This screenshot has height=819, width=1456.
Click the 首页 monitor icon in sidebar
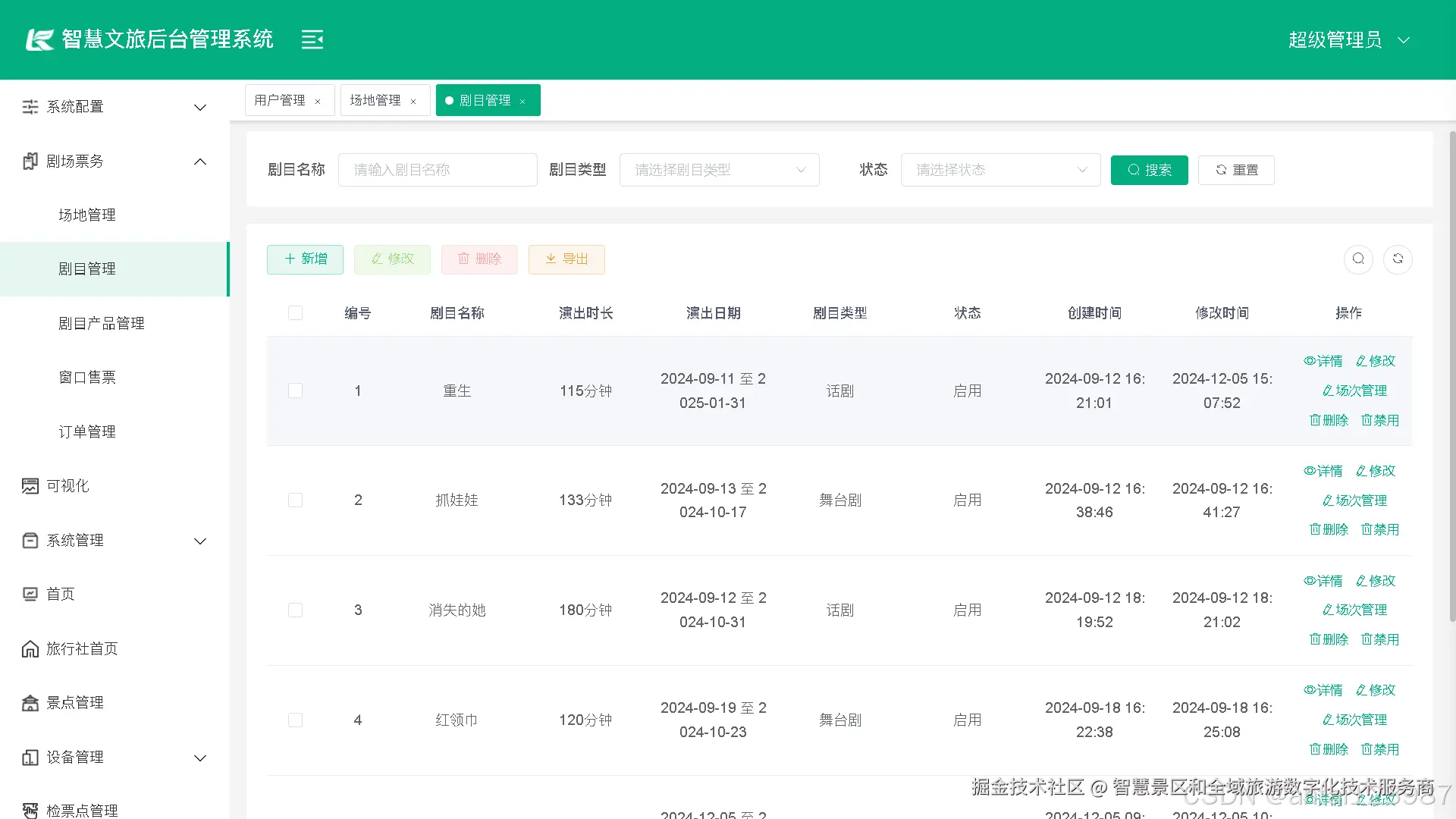(x=30, y=595)
